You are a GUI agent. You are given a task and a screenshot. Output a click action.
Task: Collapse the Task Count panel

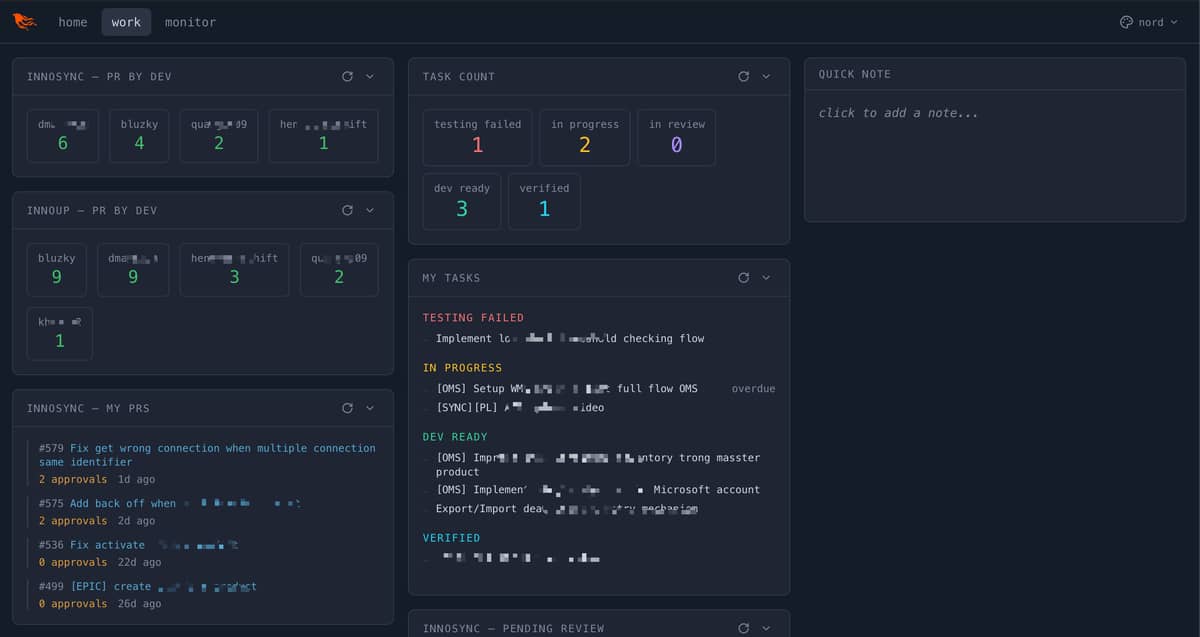766,76
